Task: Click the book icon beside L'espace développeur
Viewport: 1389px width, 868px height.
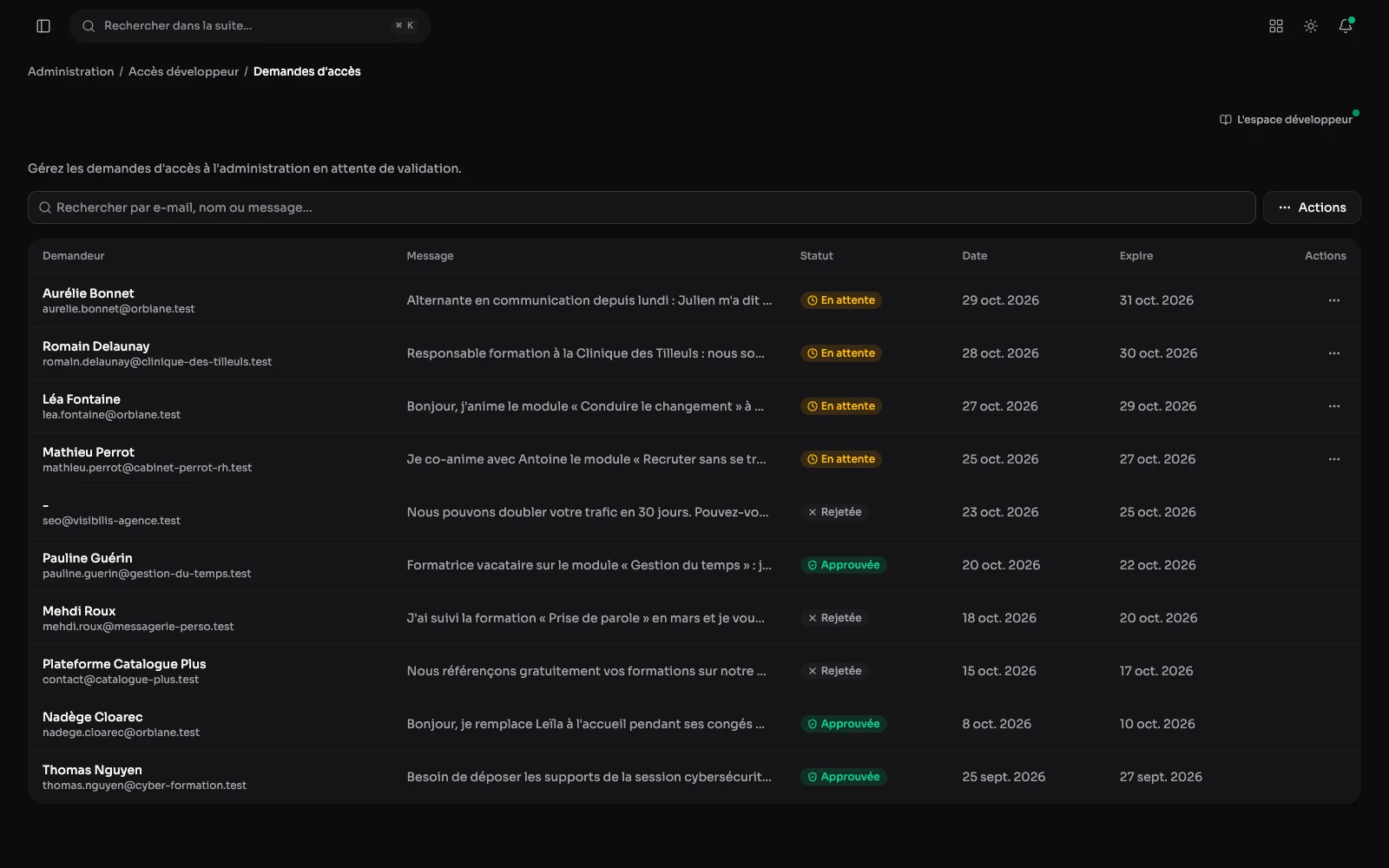Action: (x=1226, y=120)
